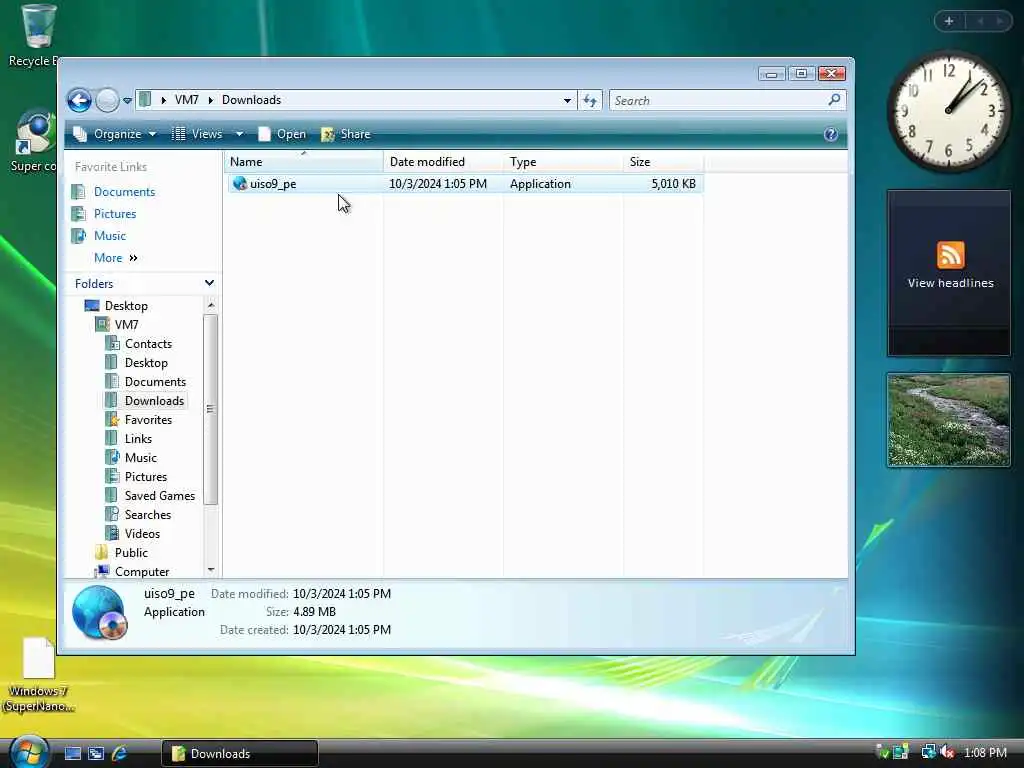Sort by the Type column header
Viewport: 1024px width, 768px height.
pyautogui.click(x=563, y=162)
